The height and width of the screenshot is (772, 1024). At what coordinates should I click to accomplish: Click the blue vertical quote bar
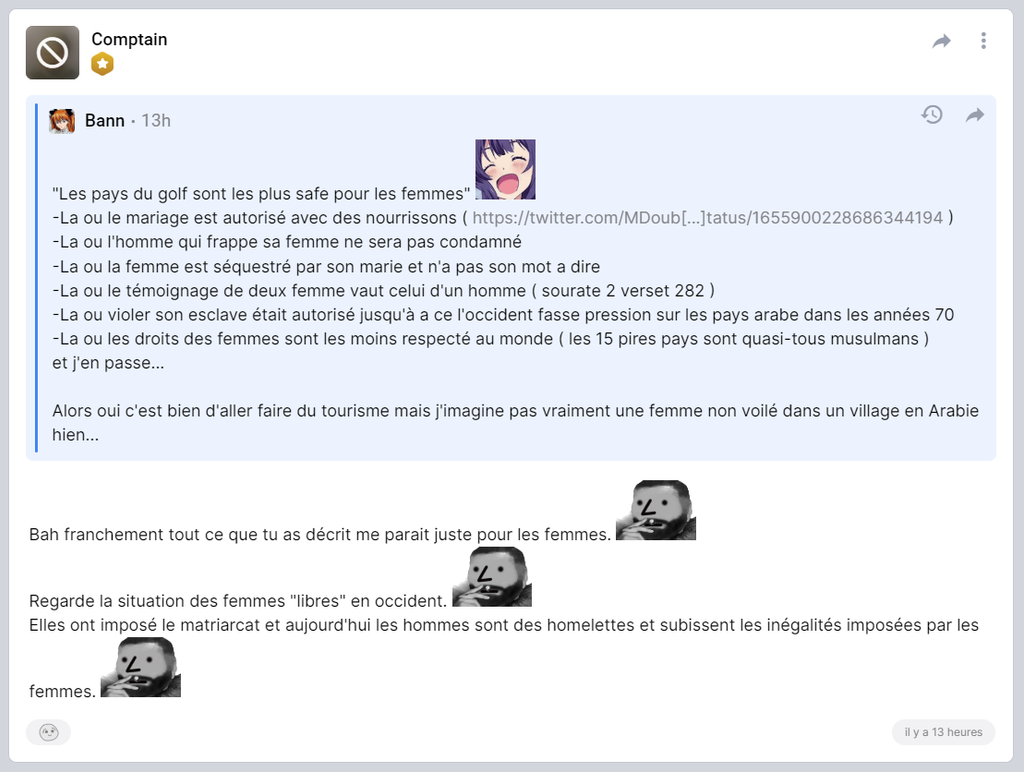[37, 278]
